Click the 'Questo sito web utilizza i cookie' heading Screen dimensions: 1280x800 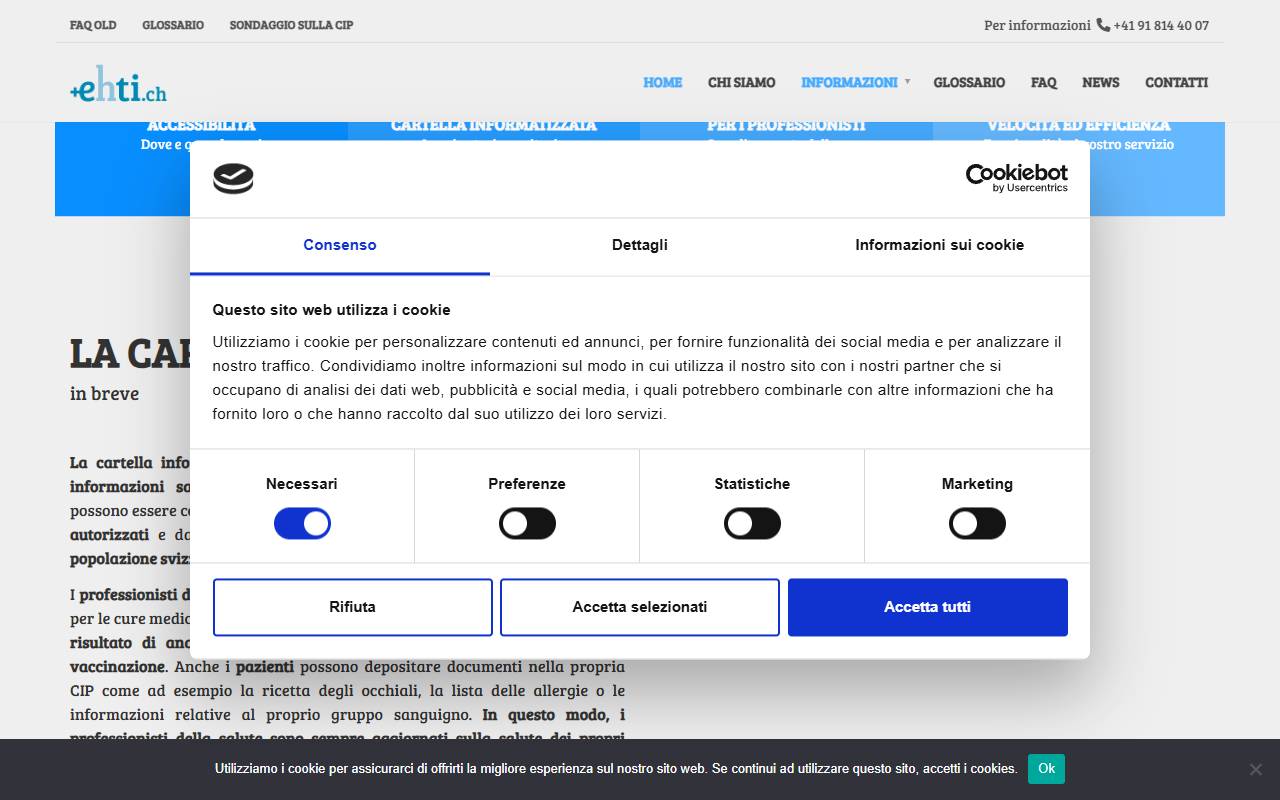(331, 310)
